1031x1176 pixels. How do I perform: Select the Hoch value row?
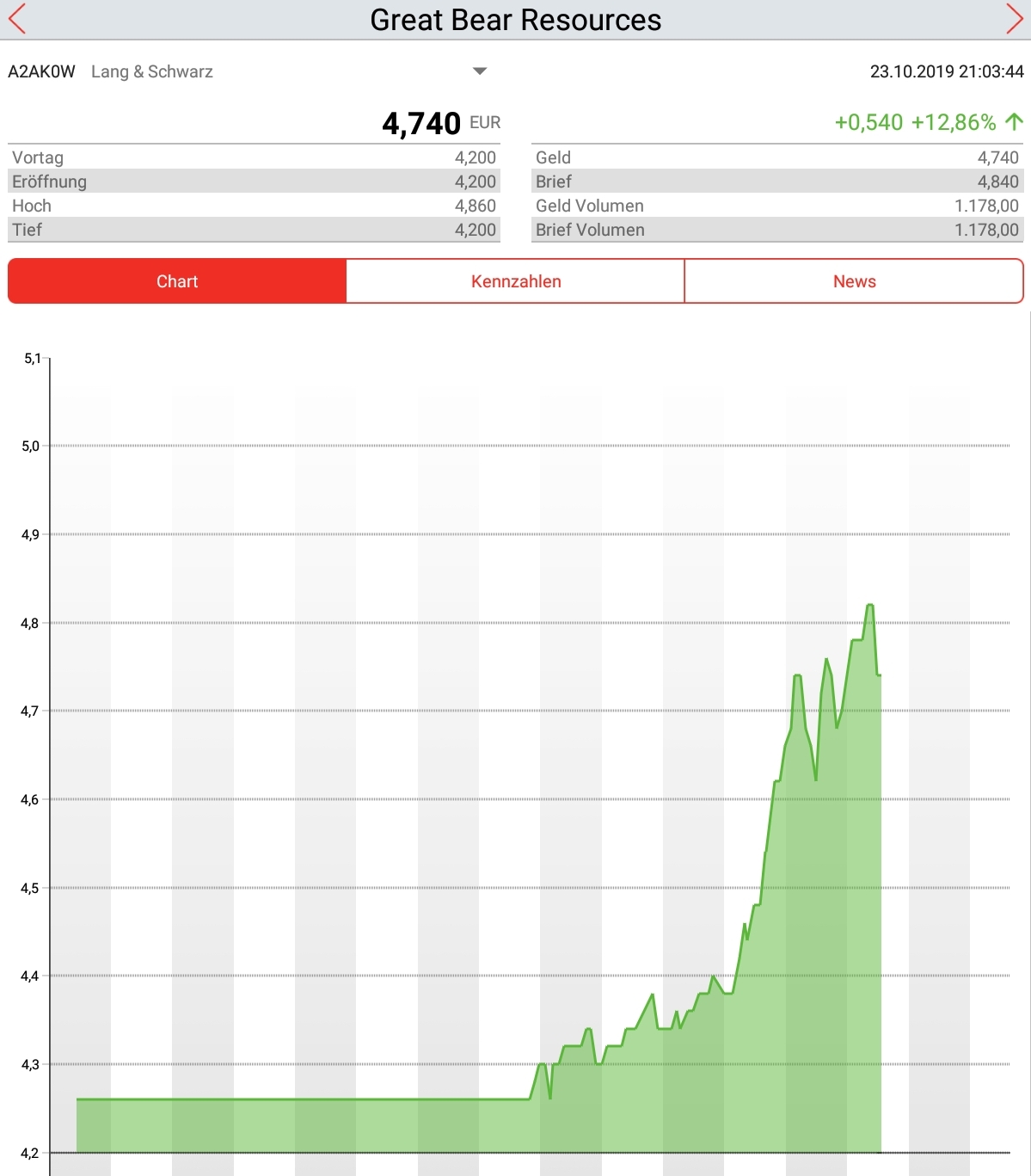point(254,206)
